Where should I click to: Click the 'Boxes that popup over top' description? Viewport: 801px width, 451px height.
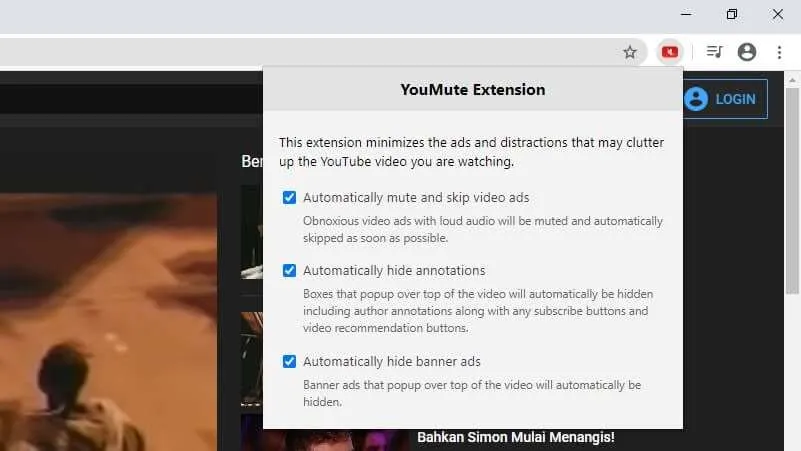478,311
